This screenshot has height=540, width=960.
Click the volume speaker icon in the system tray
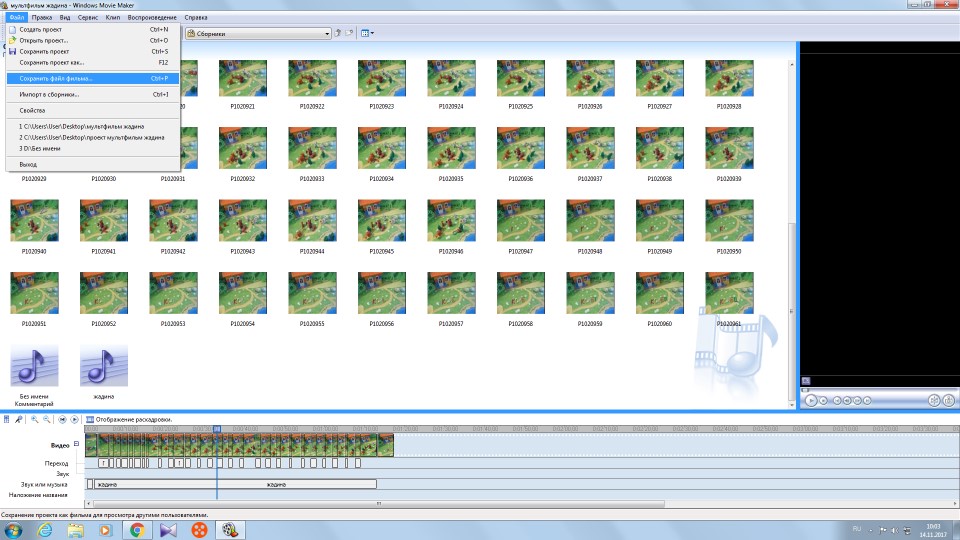click(894, 530)
